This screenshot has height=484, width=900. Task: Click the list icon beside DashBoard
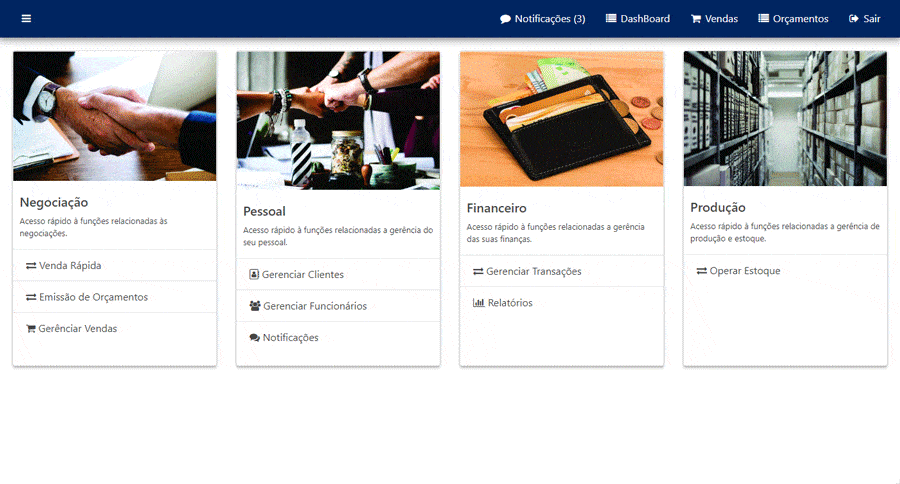coord(611,18)
